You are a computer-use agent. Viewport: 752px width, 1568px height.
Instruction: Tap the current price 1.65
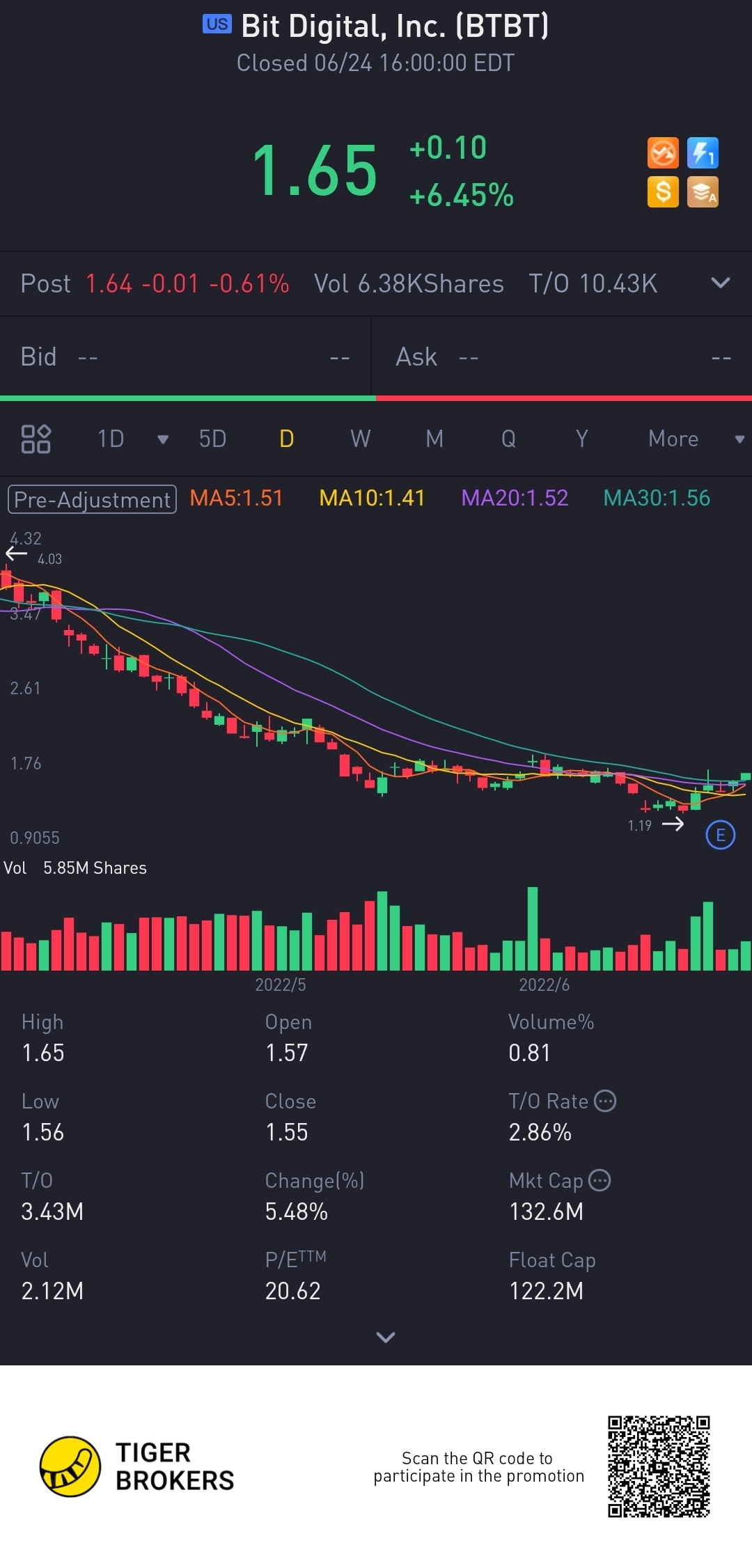pyautogui.click(x=315, y=171)
